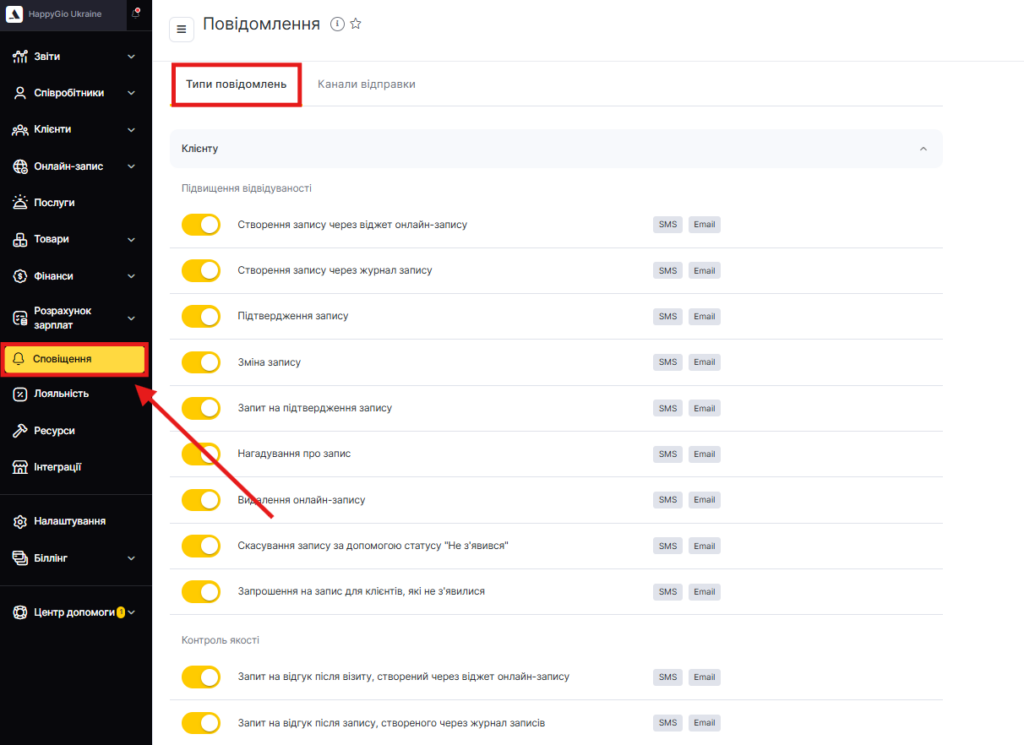This screenshot has width=1024, height=745.
Task: Click the info icon next to Повідомлення
Action: coord(337,24)
